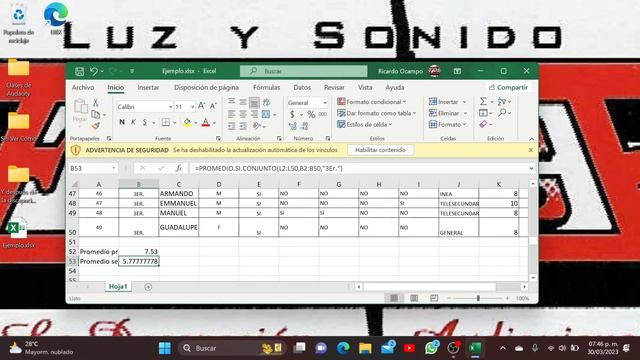
Task: Open Quick Access Toolbar customize arrow
Action: coord(132,71)
